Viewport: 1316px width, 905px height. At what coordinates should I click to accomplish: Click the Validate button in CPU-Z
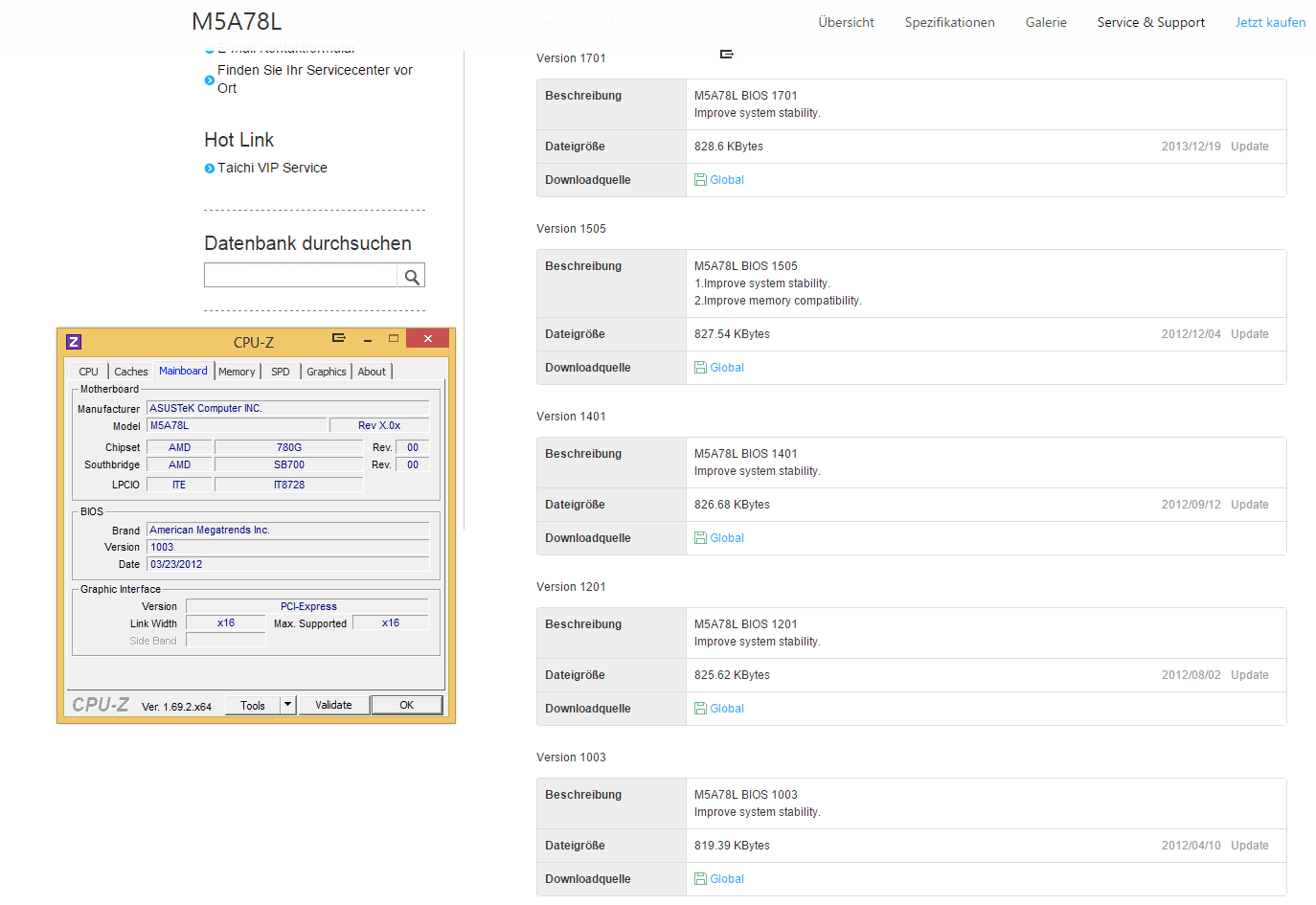[333, 705]
